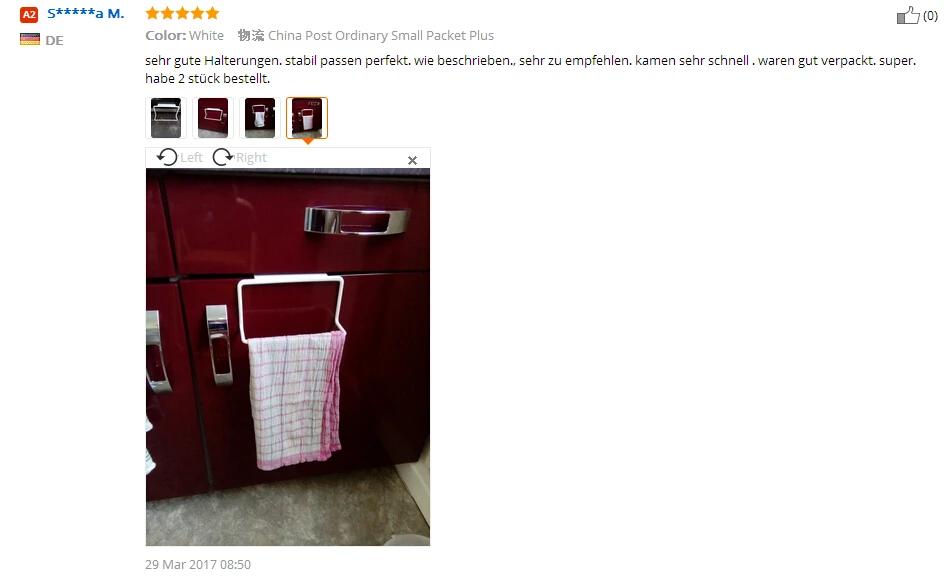Click the German review text

[x=531, y=69]
